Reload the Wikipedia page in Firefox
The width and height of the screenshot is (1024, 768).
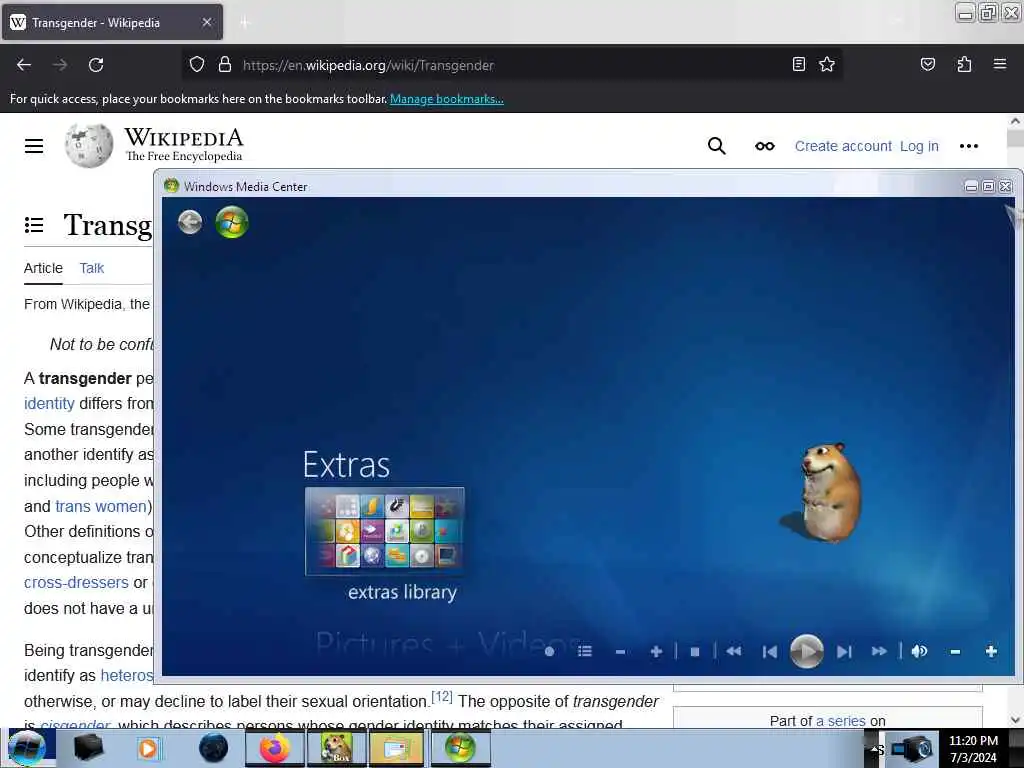coord(96,65)
